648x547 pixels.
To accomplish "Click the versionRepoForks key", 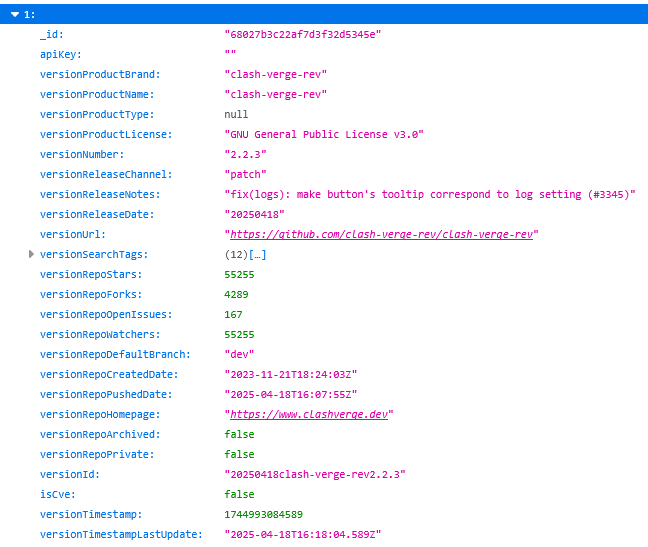I will tap(91, 294).
